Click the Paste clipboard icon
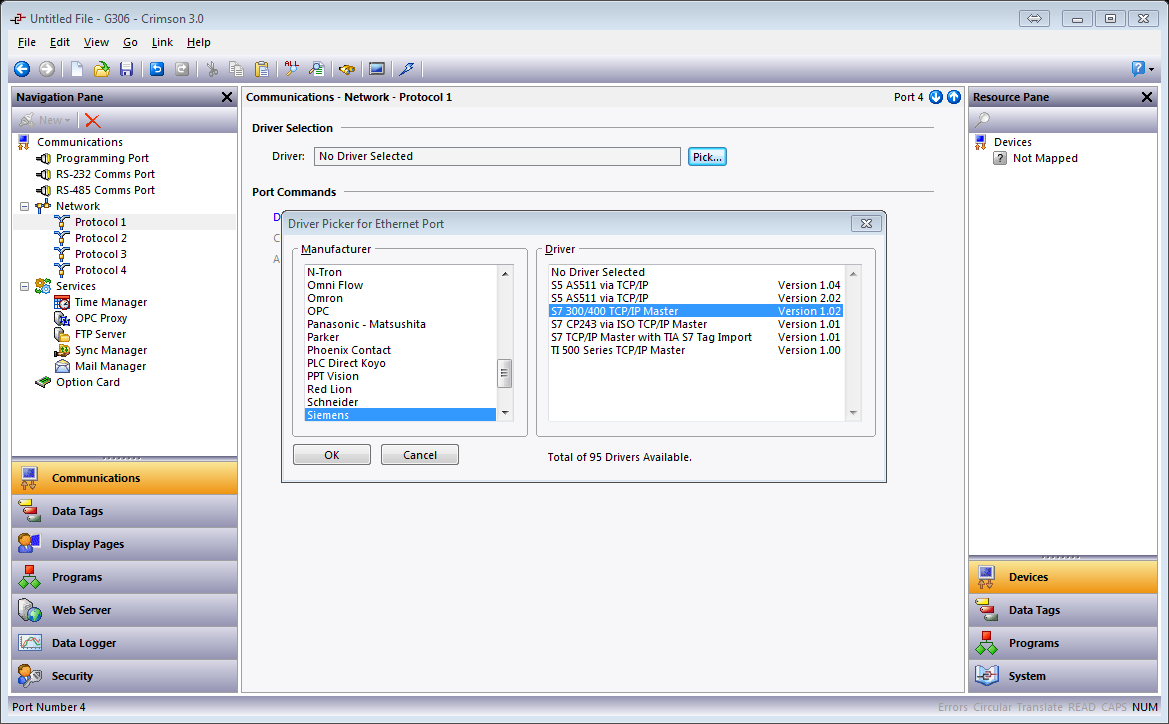 tap(262, 69)
